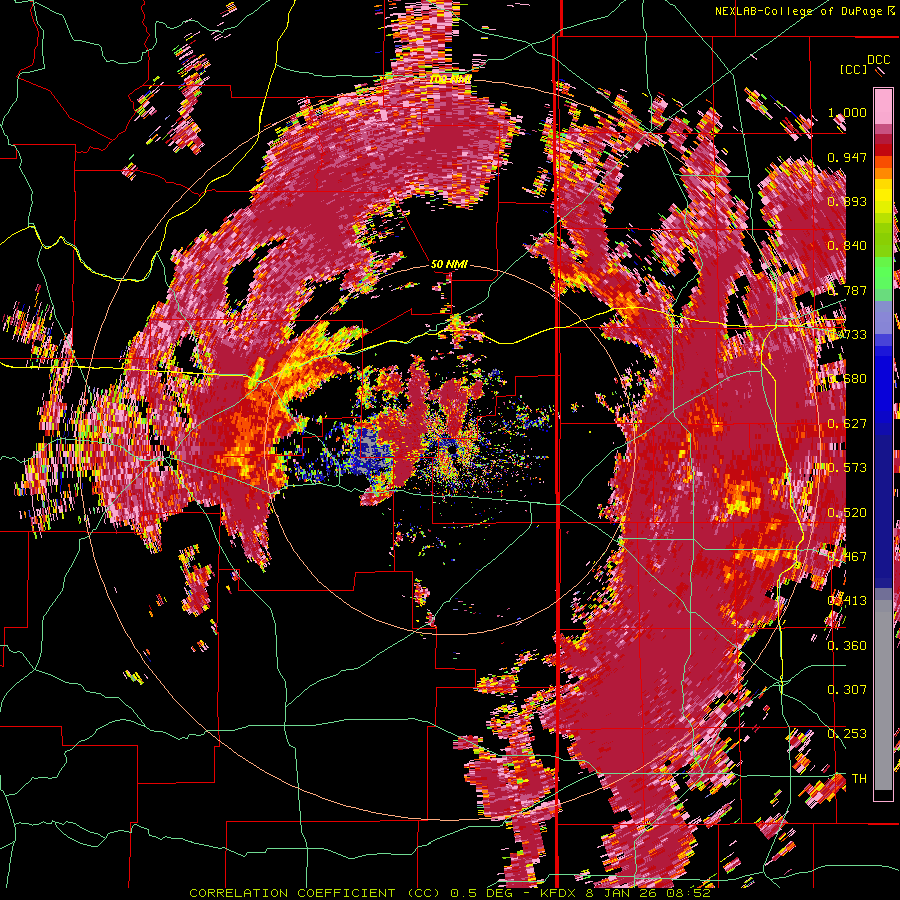Select the 0.627 legend value
The height and width of the screenshot is (900, 900).
pyautogui.click(x=847, y=424)
